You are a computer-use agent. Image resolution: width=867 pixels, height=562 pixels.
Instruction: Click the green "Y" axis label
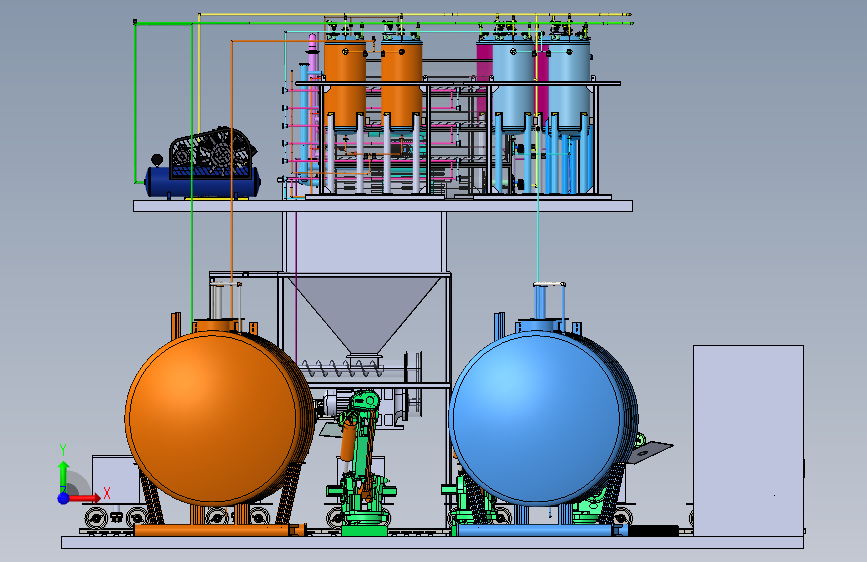point(63,450)
